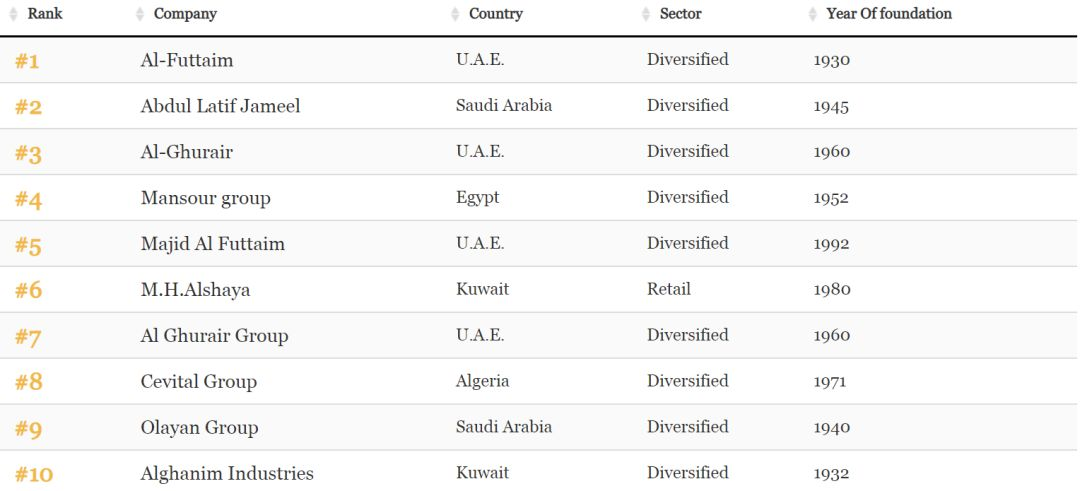Open the Mansour group entry
Image resolution: width=1080 pixels, height=491 pixels.
click(x=205, y=198)
